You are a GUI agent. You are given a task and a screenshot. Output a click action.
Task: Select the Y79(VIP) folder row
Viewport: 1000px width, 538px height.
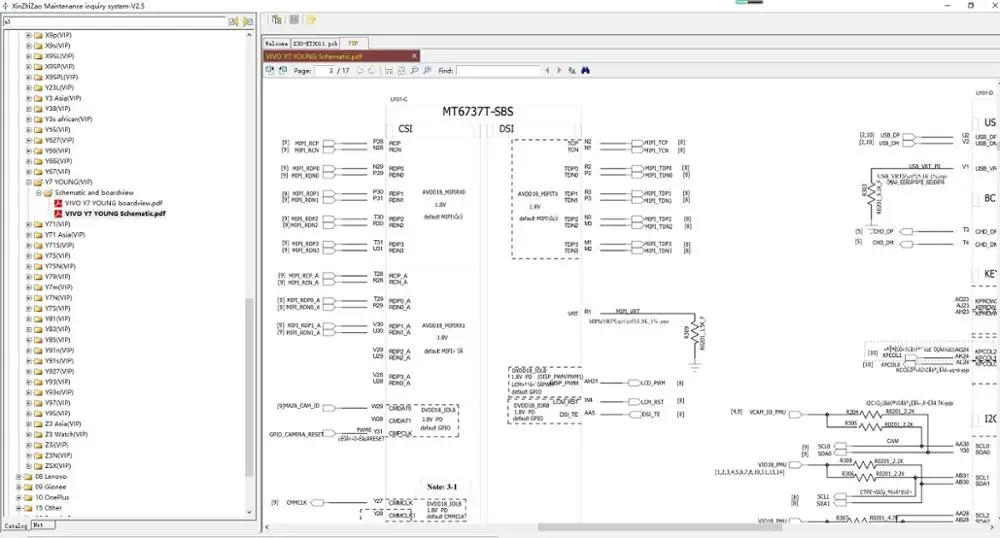point(57,277)
